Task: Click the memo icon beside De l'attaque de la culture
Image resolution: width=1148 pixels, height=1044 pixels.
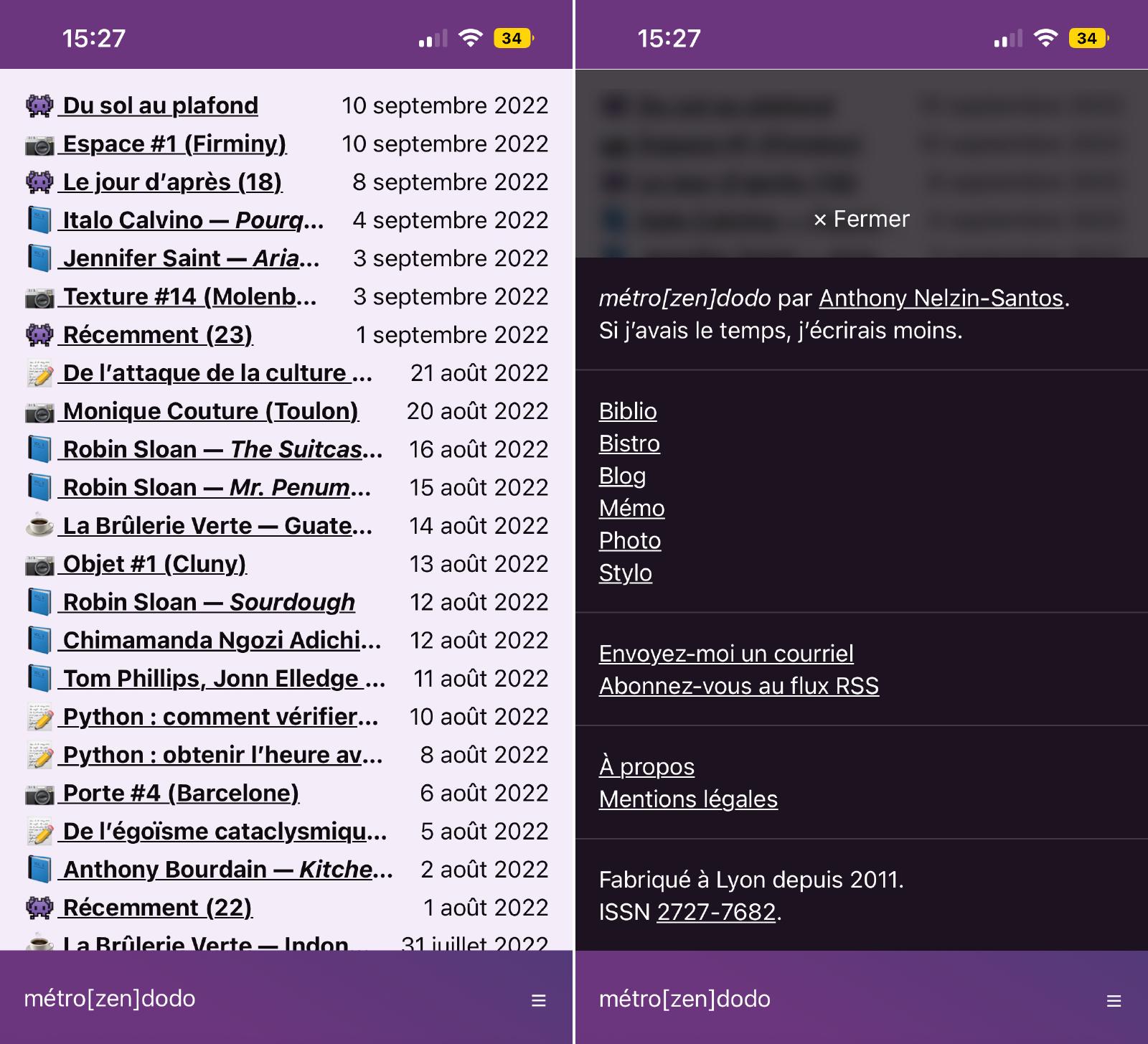Action: pyautogui.click(x=40, y=372)
